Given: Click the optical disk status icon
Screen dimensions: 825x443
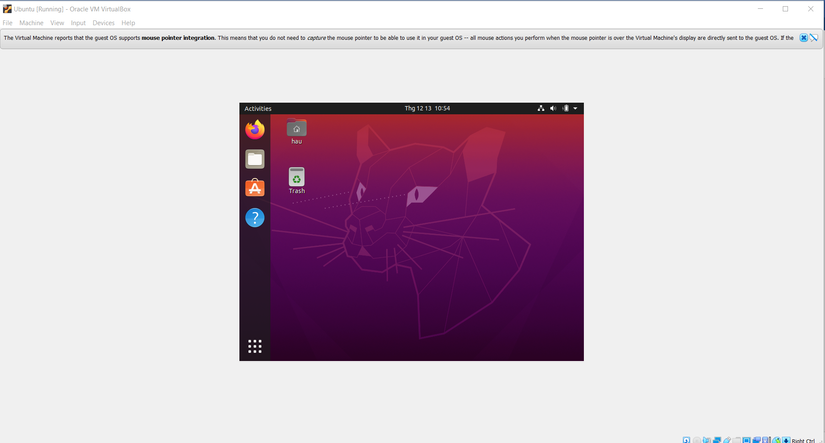Looking at the screenshot, I should 697,440.
